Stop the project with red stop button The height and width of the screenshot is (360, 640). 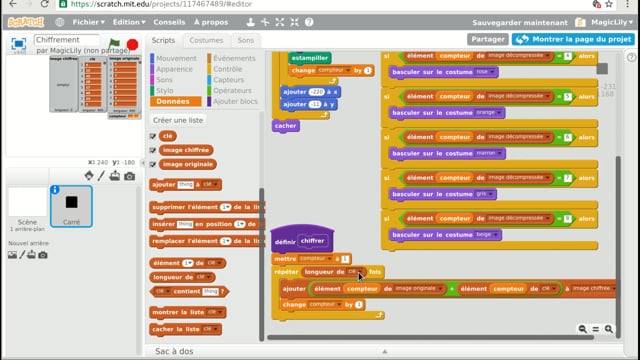pyautogui.click(x=132, y=44)
